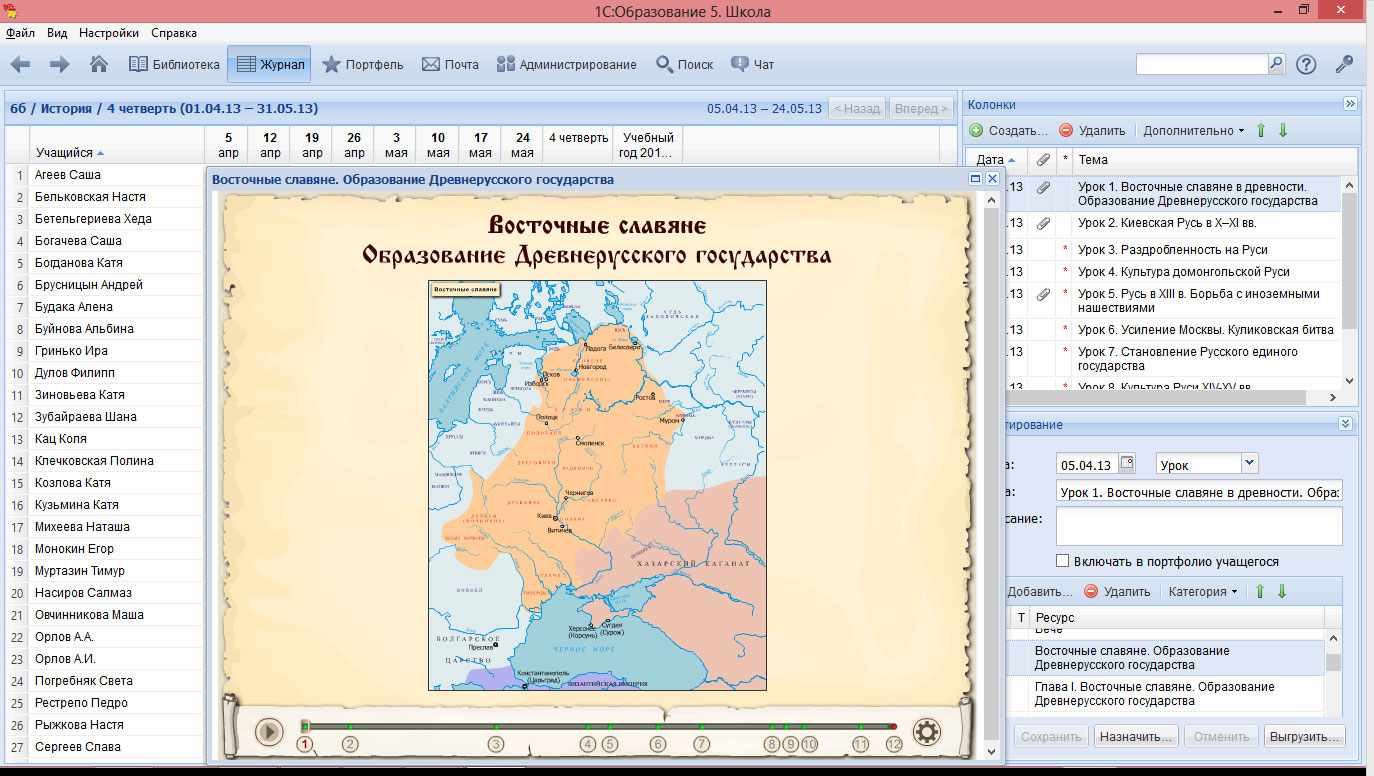Image resolution: width=1374 pixels, height=776 pixels.
Task: Move column down with green arrow in Колонки
Action: [1283, 130]
